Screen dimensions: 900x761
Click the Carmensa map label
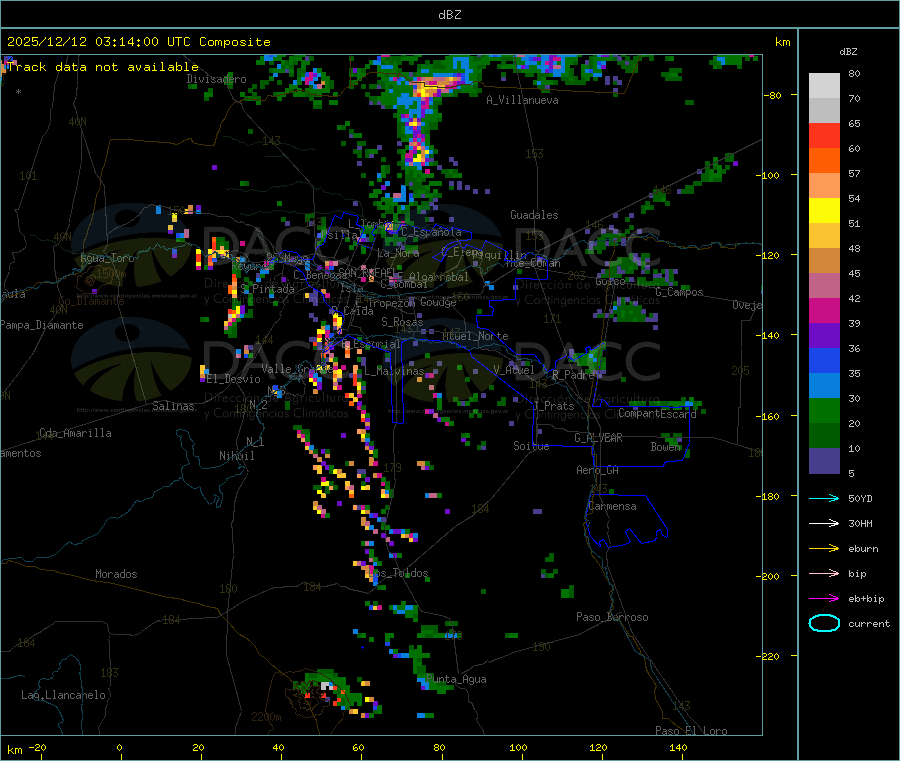[x=612, y=506]
